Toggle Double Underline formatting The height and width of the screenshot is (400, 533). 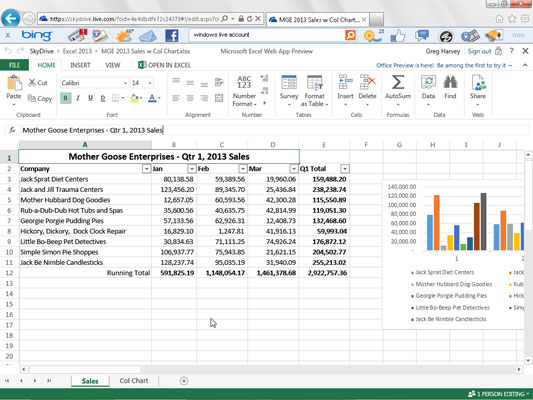point(103,98)
